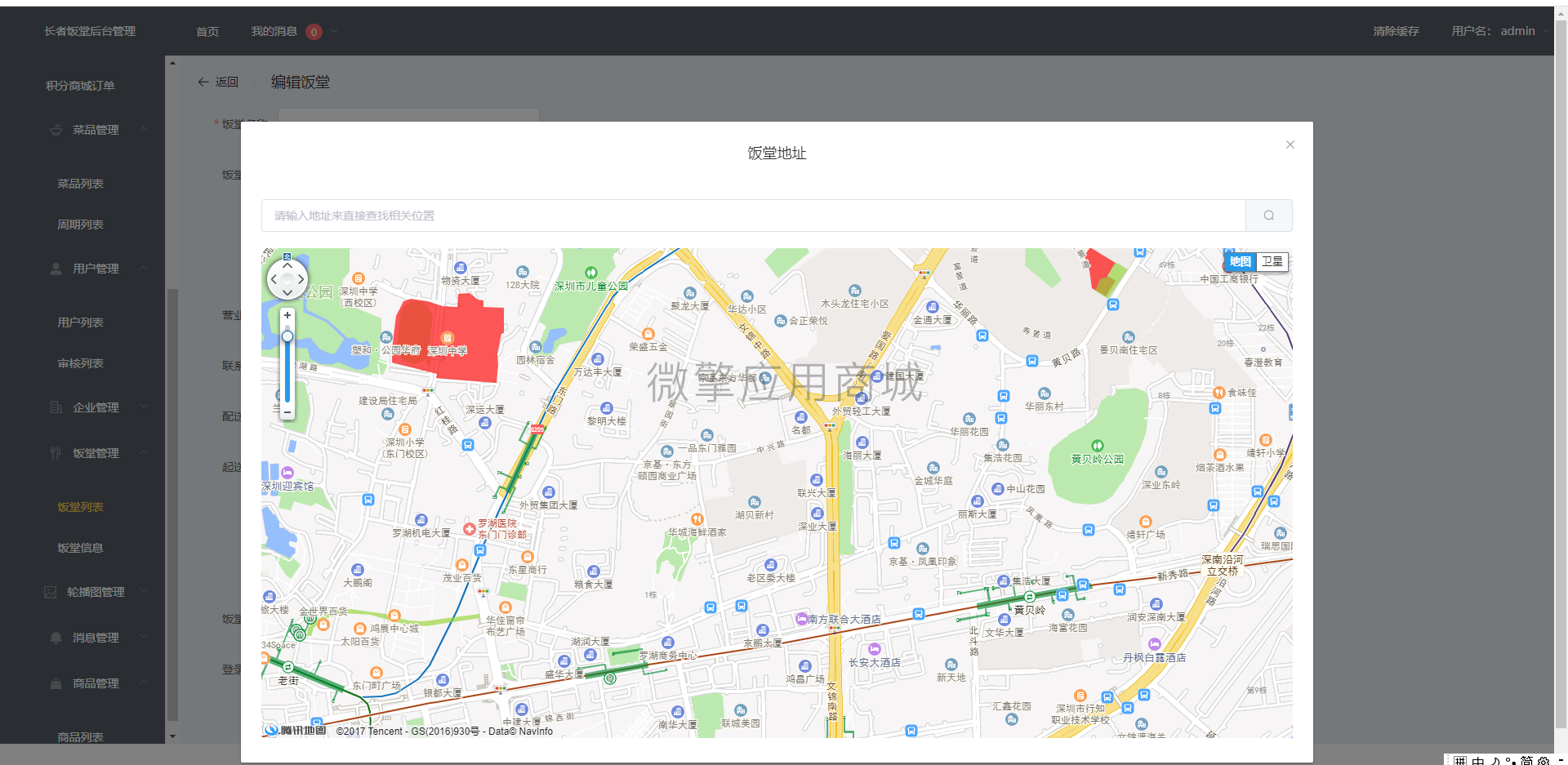Click 商品管理 bag icon
Screen dimensions: 1568x765
tap(56, 683)
